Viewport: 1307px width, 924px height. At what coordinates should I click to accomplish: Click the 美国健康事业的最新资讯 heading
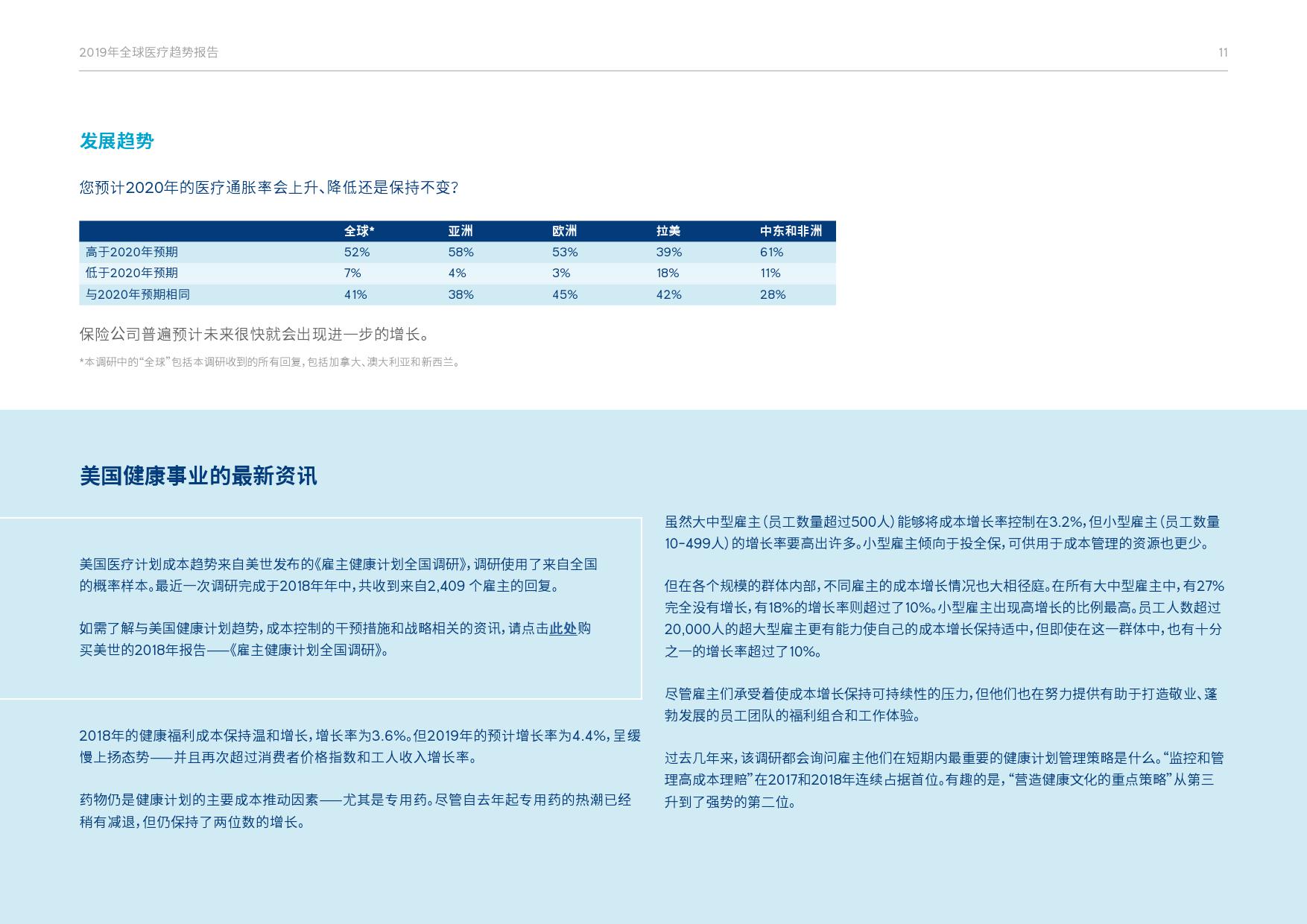198,475
